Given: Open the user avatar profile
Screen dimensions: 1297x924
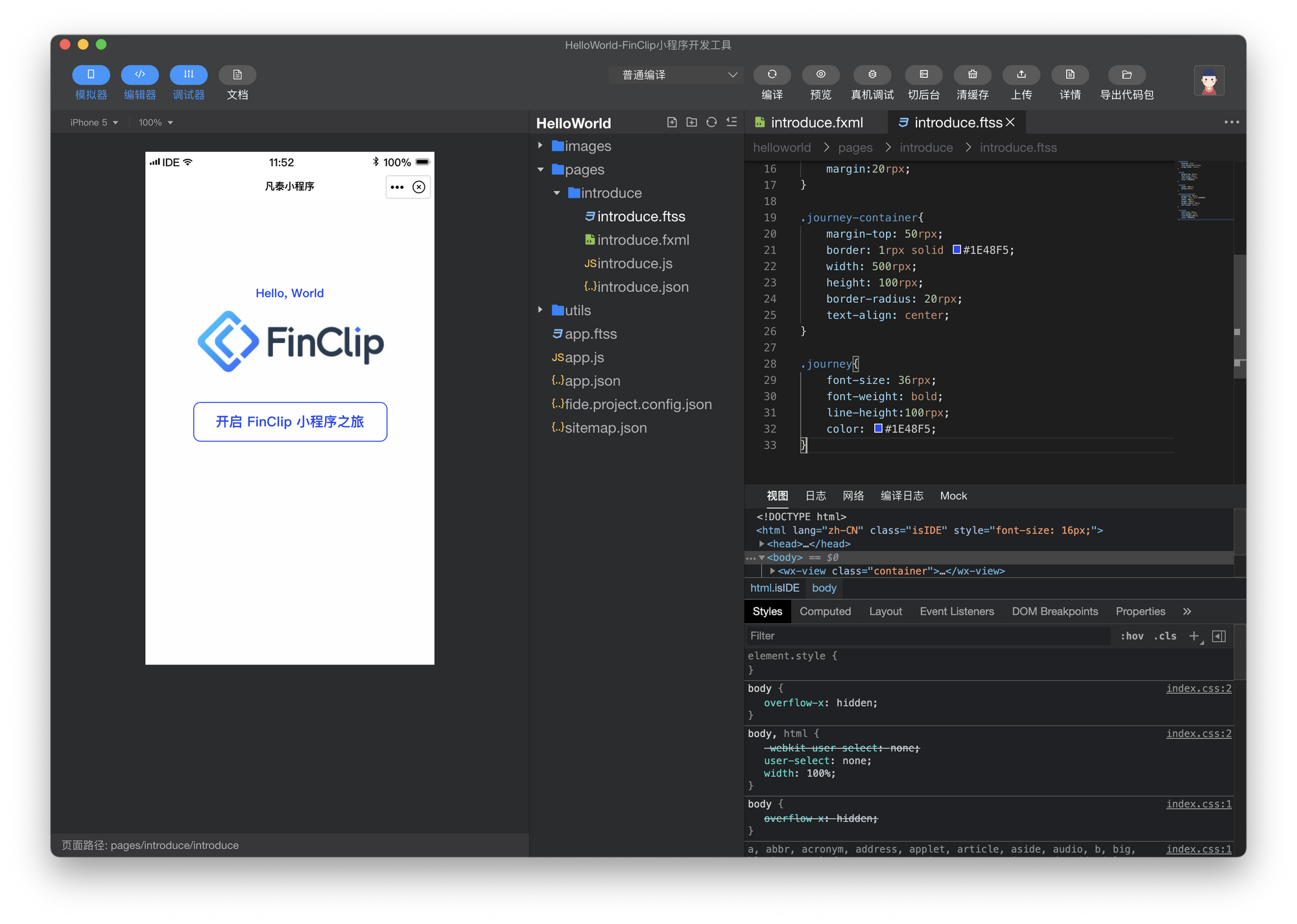Looking at the screenshot, I should point(1209,81).
